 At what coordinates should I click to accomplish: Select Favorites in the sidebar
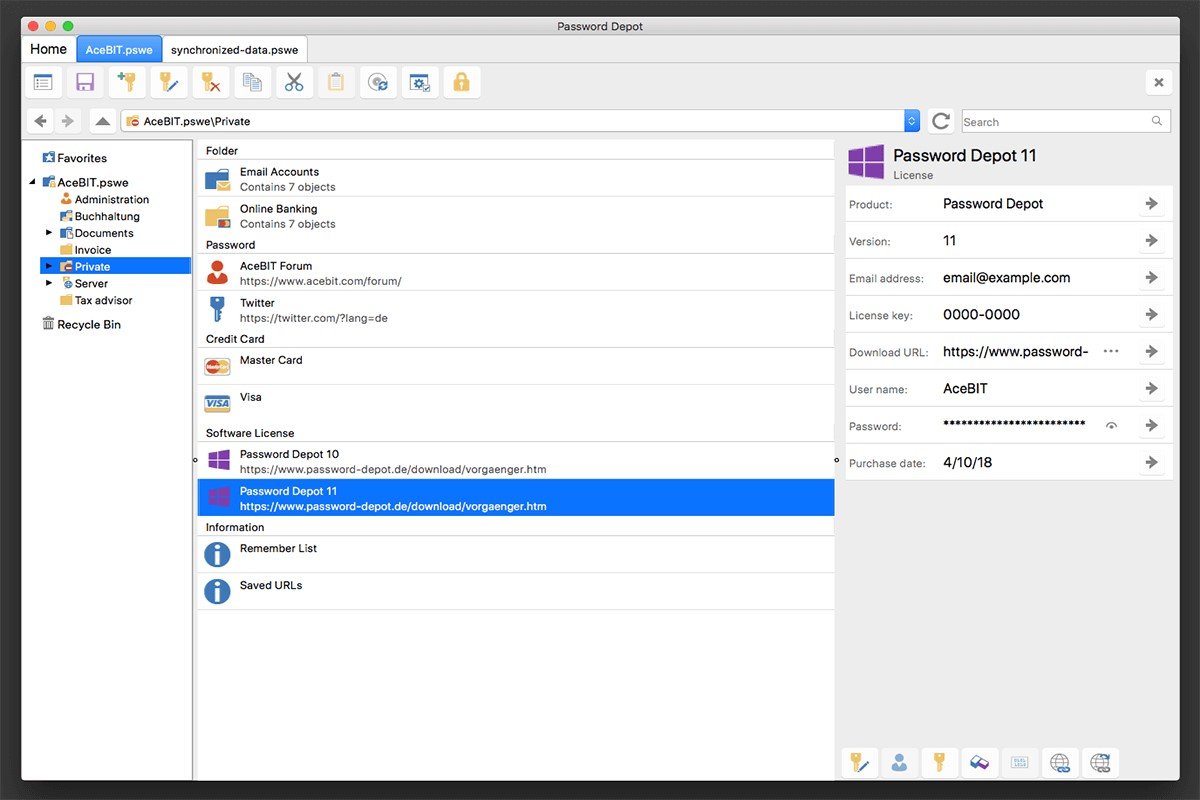click(x=74, y=158)
